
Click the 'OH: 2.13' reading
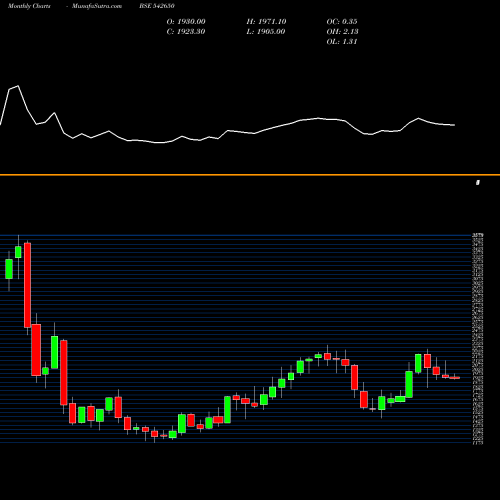tap(342, 32)
